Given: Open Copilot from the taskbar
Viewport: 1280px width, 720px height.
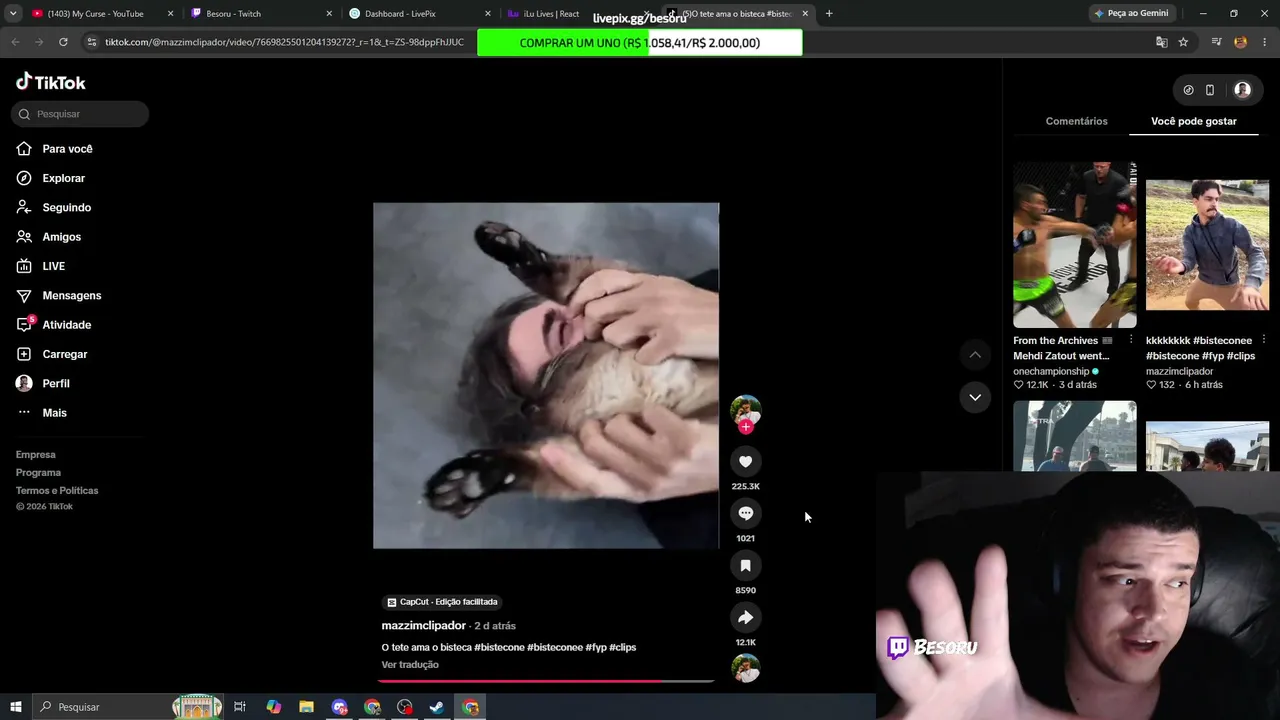Looking at the screenshot, I should [x=274, y=707].
